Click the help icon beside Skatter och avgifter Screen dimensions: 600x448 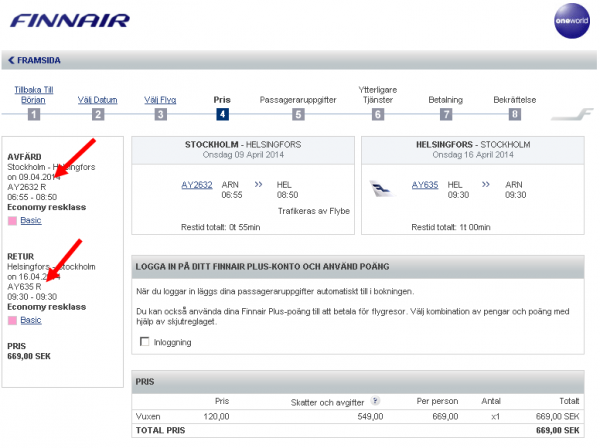[376, 399]
